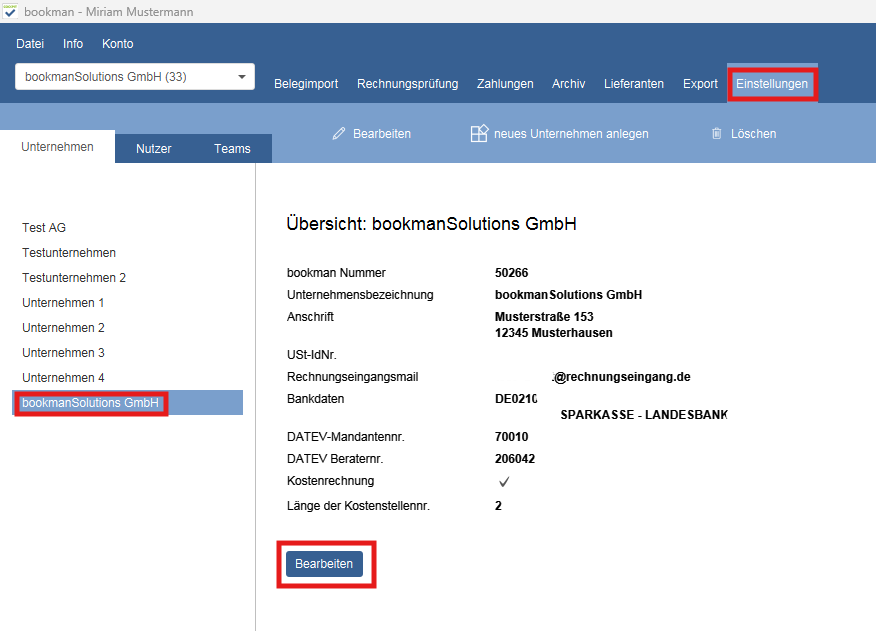Click the trash can icon for Löschen
The width and height of the screenshot is (876, 631).
click(x=716, y=134)
